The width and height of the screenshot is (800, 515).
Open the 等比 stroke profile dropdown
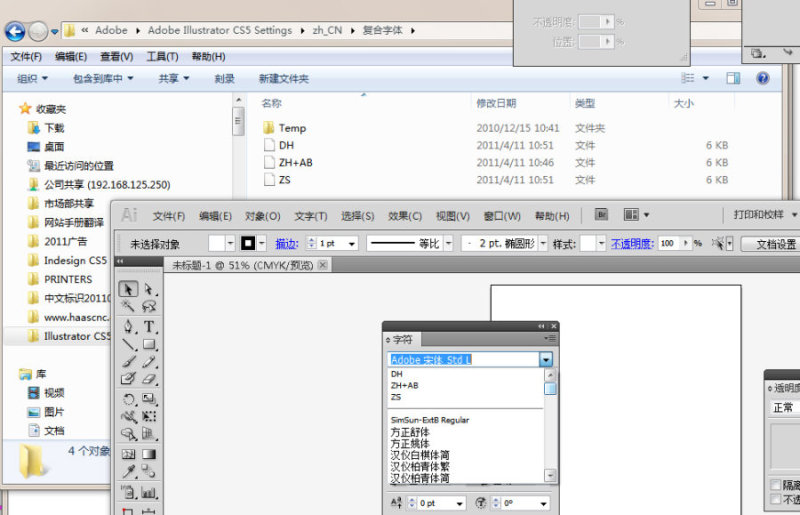click(448, 243)
